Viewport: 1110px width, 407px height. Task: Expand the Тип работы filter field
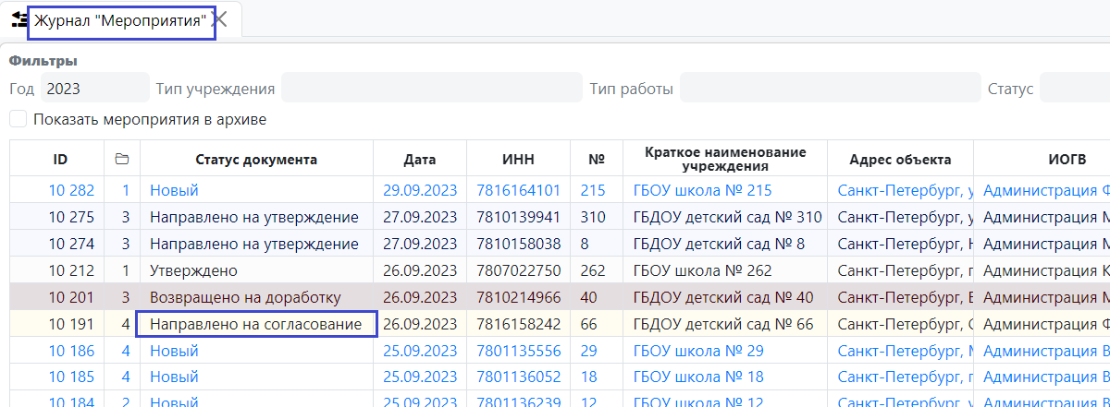tap(830, 88)
